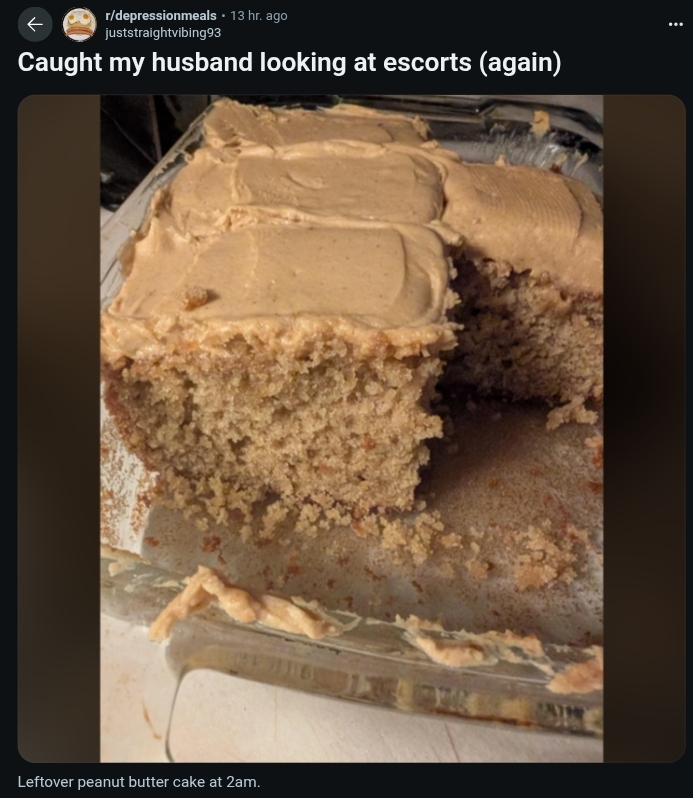Open the three-dot post options menu

675,24
